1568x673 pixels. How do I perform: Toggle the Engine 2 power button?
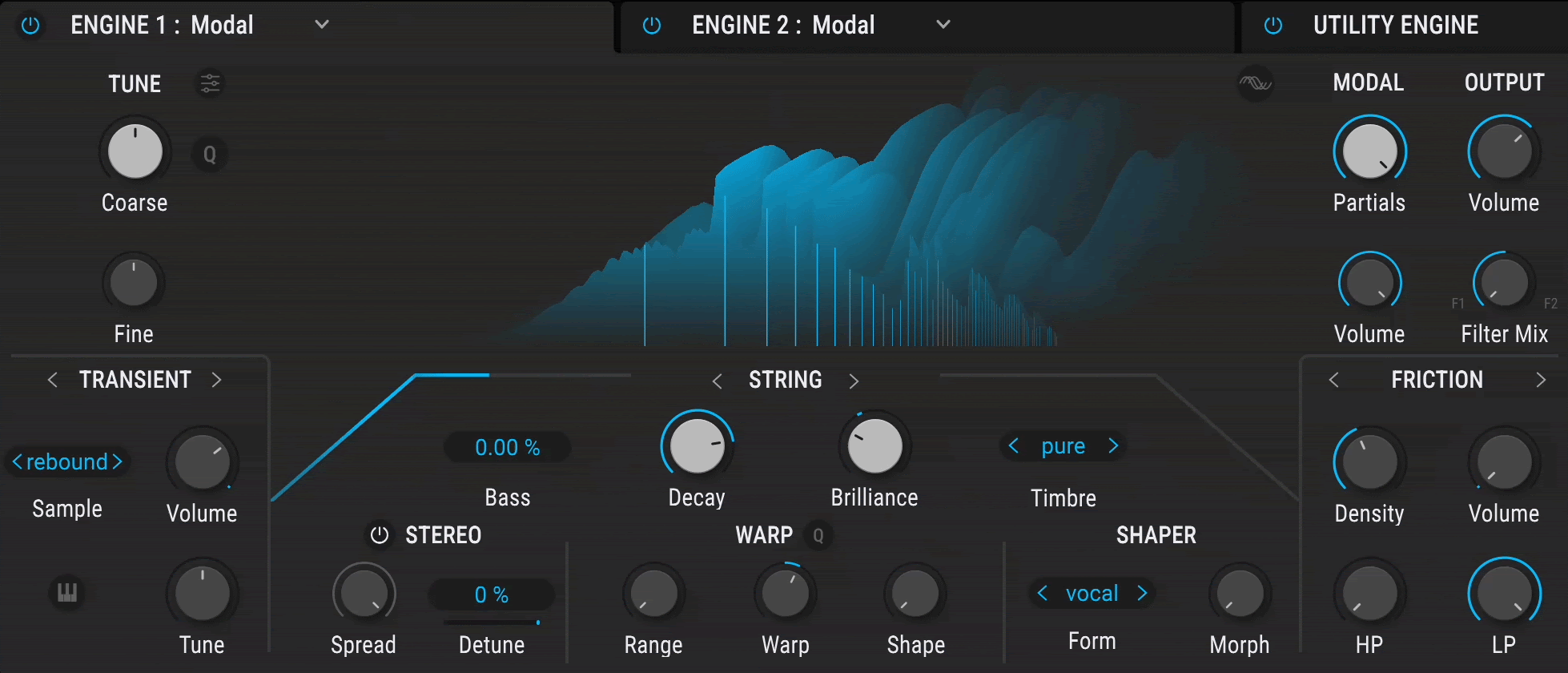click(652, 26)
